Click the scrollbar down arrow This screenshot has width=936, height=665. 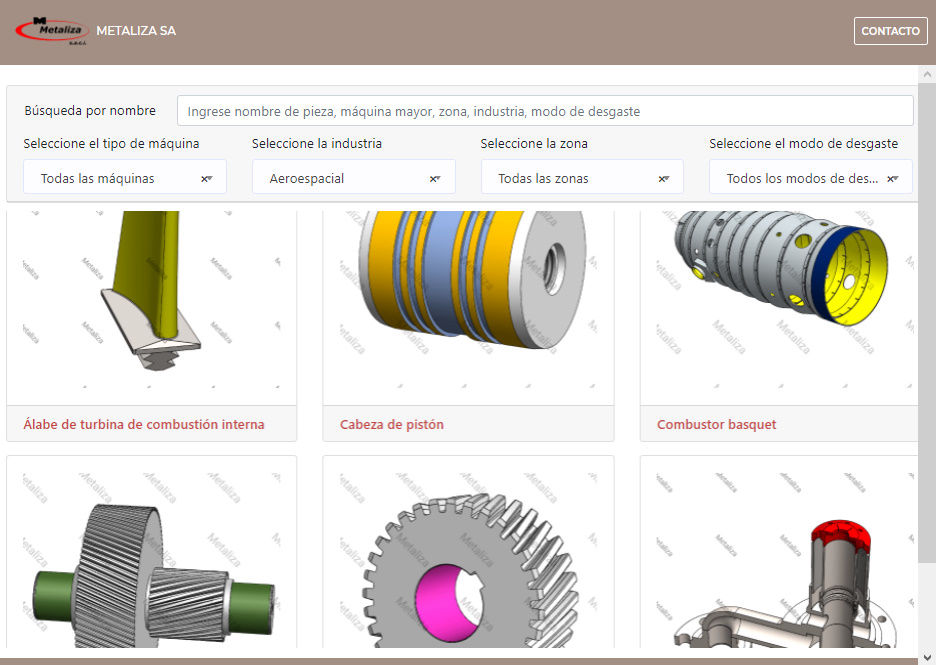point(926,657)
